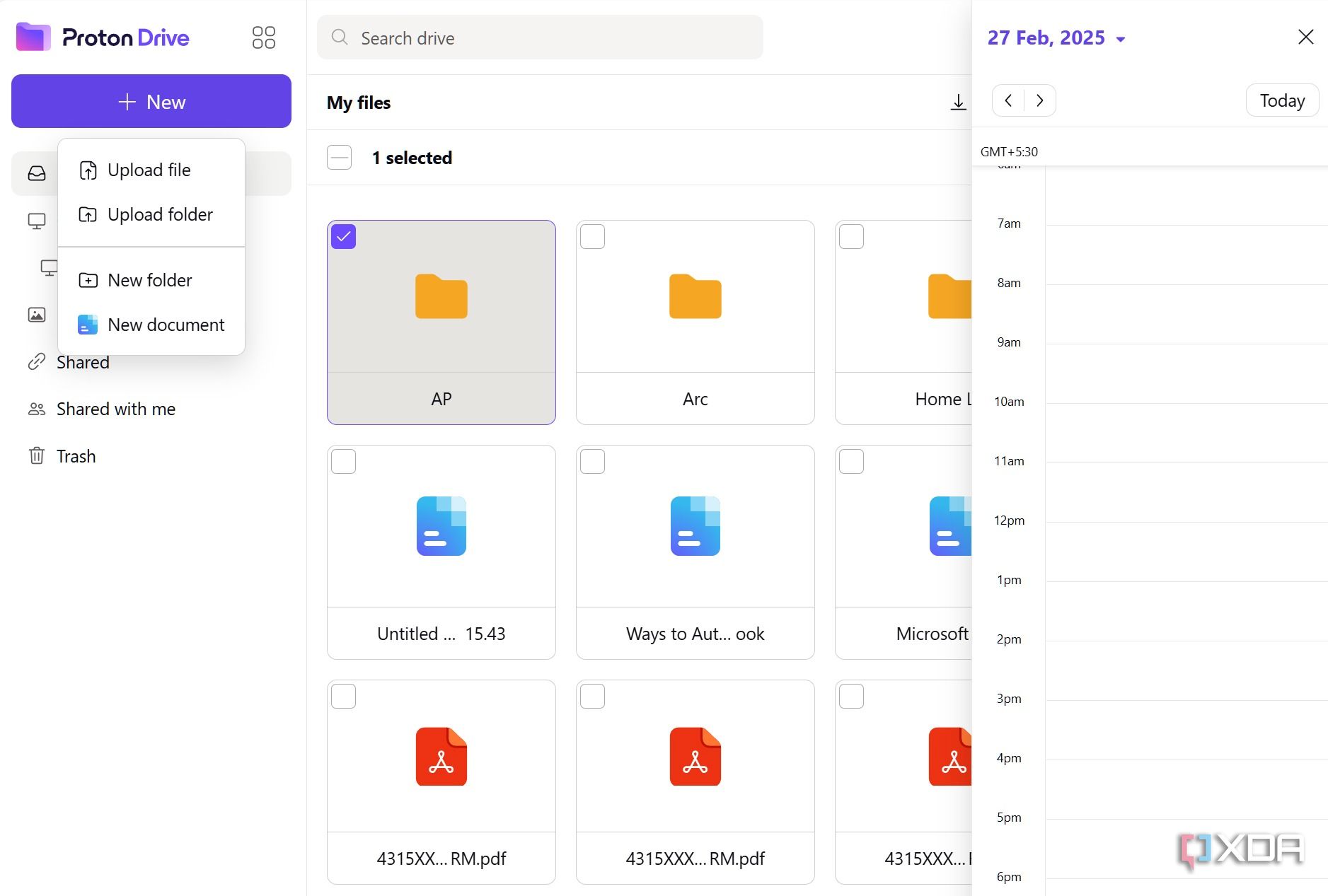The image size is (1328, 896).
Task: Uncheck the AP folder checkbox
Action: click(344, 237)
